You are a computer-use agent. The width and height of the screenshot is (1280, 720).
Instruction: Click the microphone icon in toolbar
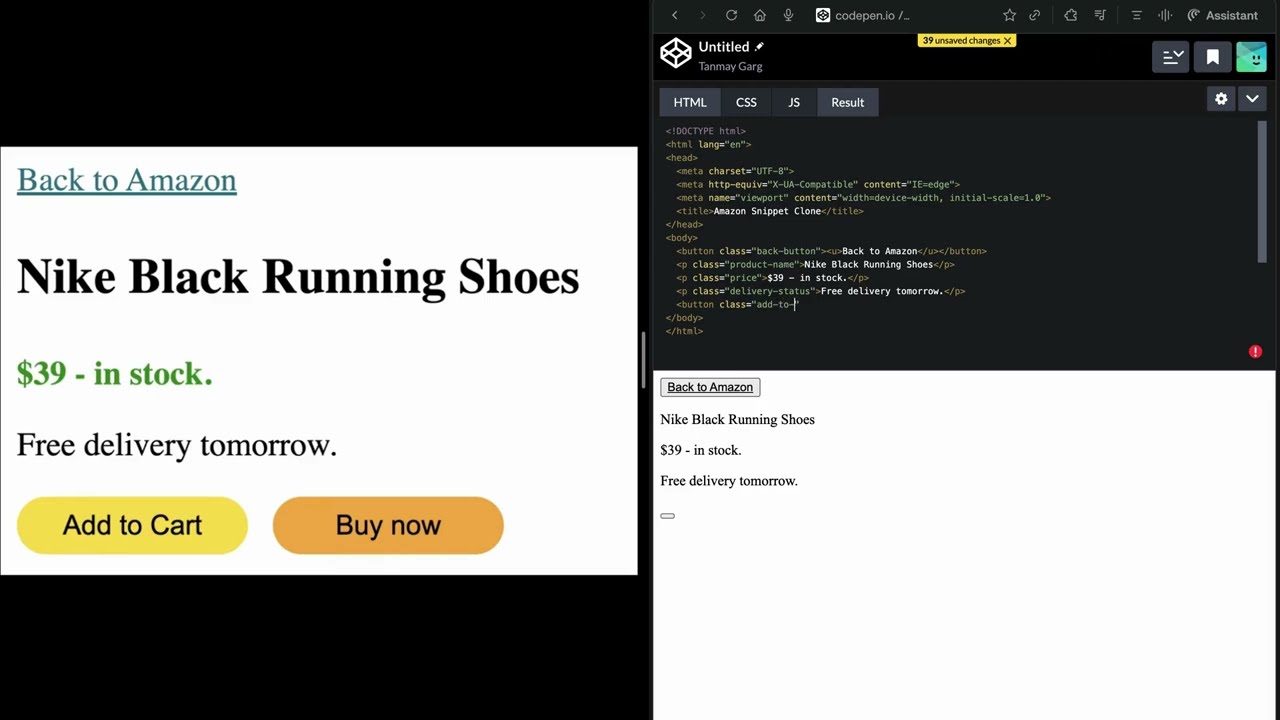click(788, 15)
